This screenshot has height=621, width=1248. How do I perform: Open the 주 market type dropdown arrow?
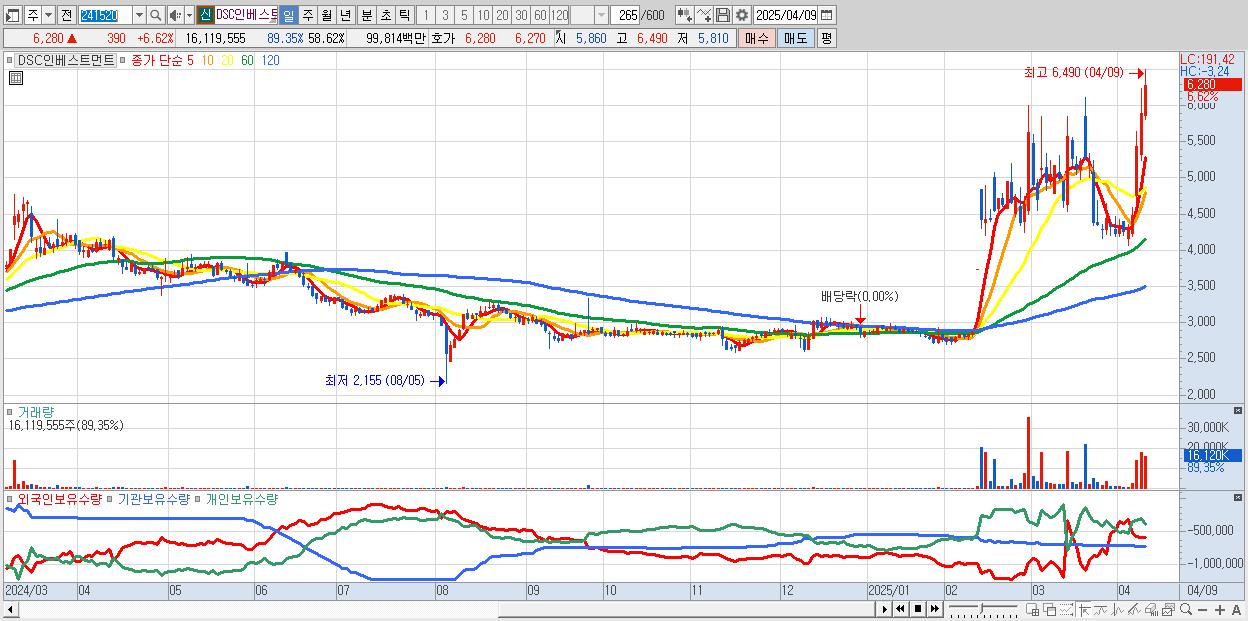[x=48, y=15]
